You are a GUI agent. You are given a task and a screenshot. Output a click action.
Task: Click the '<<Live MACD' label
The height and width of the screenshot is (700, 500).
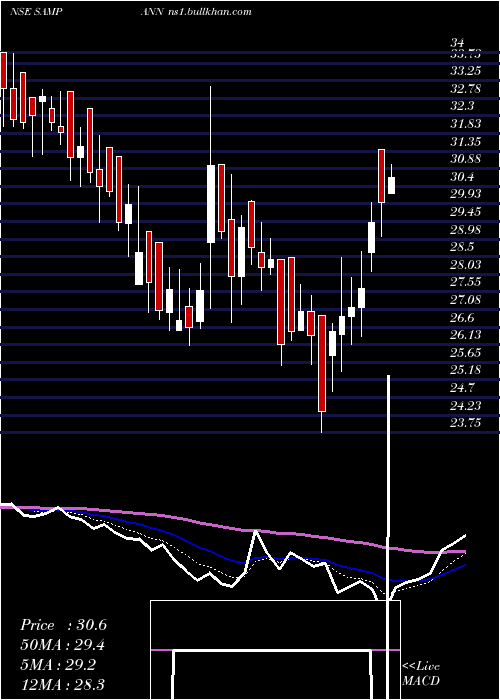pyautogui.click(x=421, y=673)
